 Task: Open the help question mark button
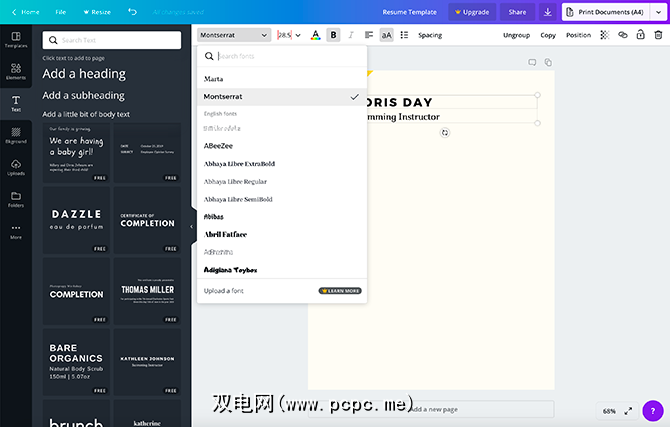(x=652, y=411)
